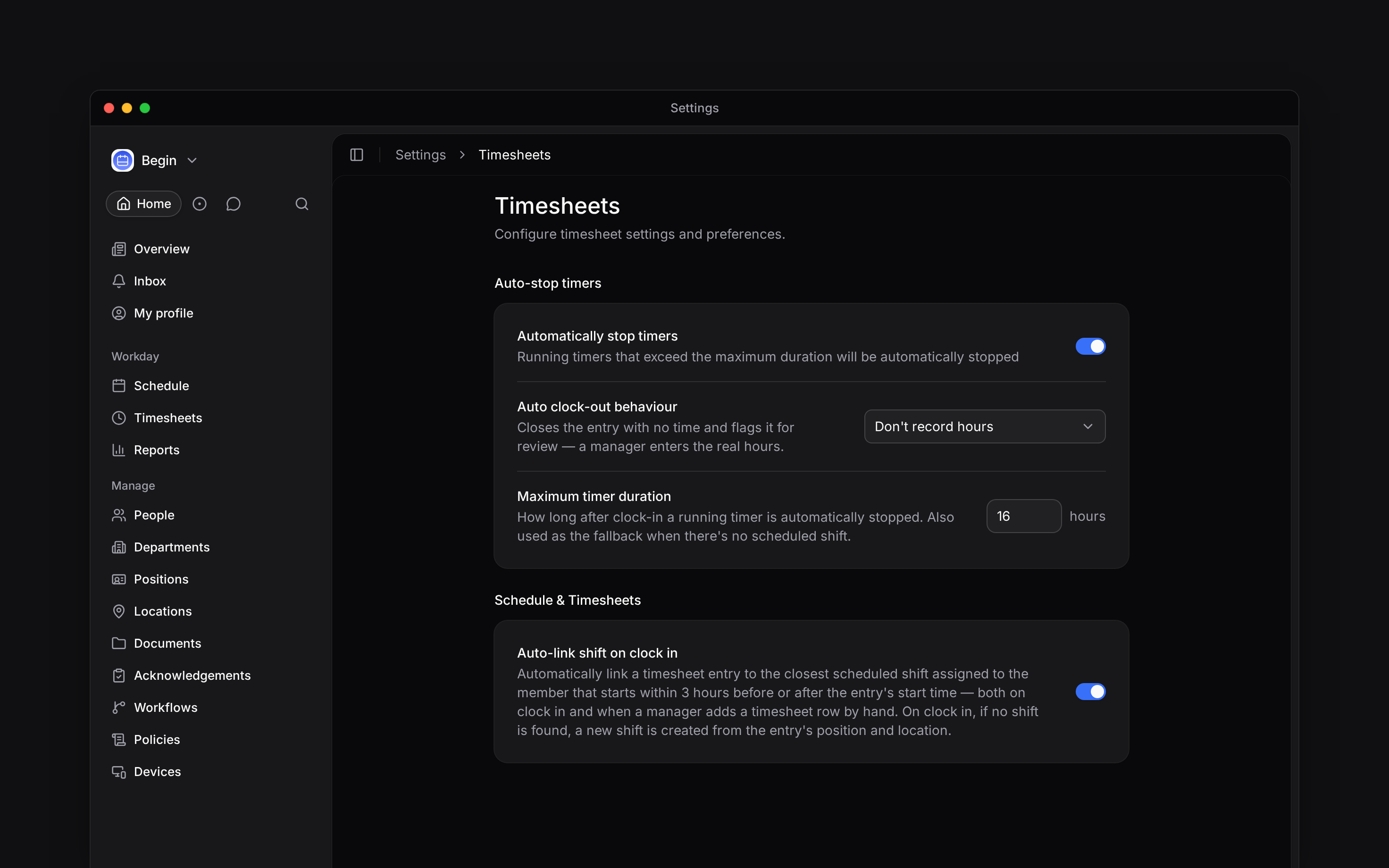Toggle the sidebar panel icon
This screenshot has width=1389, height=868.
tap(356, 155)
